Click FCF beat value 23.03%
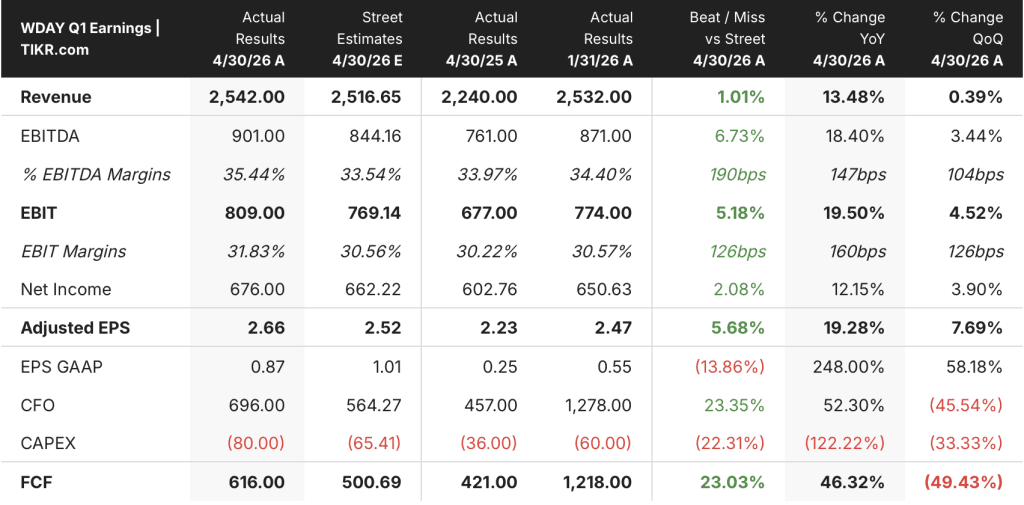This screenshot has width=1024, height=505. tap(732, 483)
